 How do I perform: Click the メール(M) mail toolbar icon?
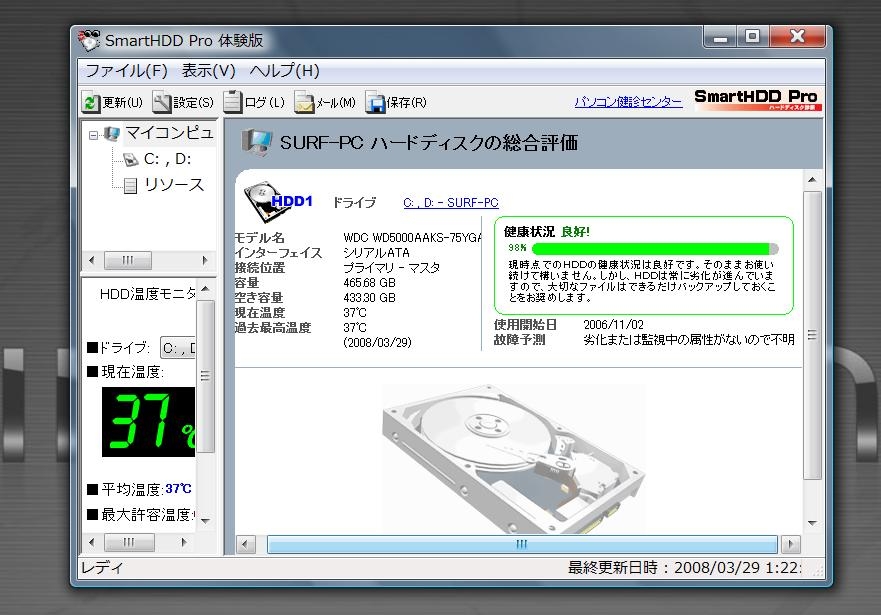point(304,102)
